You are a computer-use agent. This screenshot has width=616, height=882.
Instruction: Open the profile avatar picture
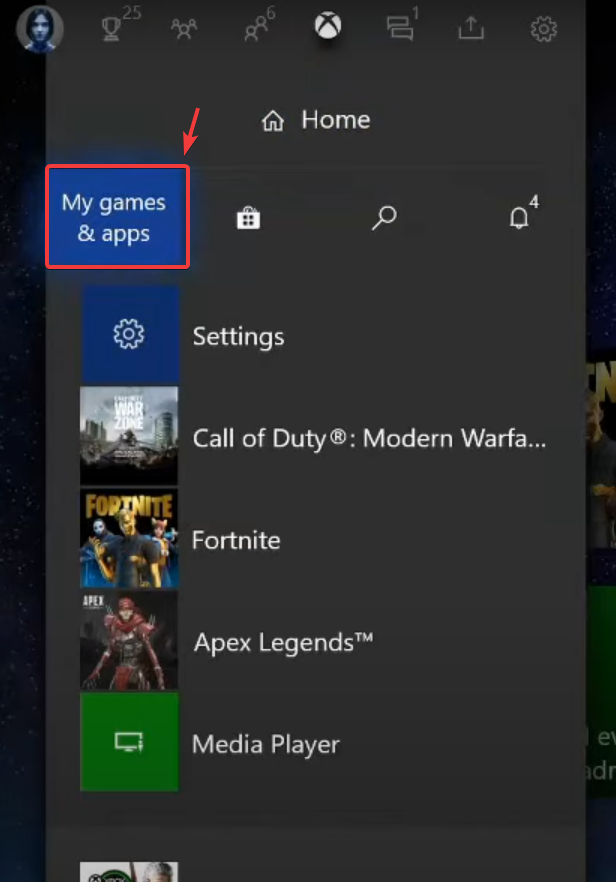(39, 28)
